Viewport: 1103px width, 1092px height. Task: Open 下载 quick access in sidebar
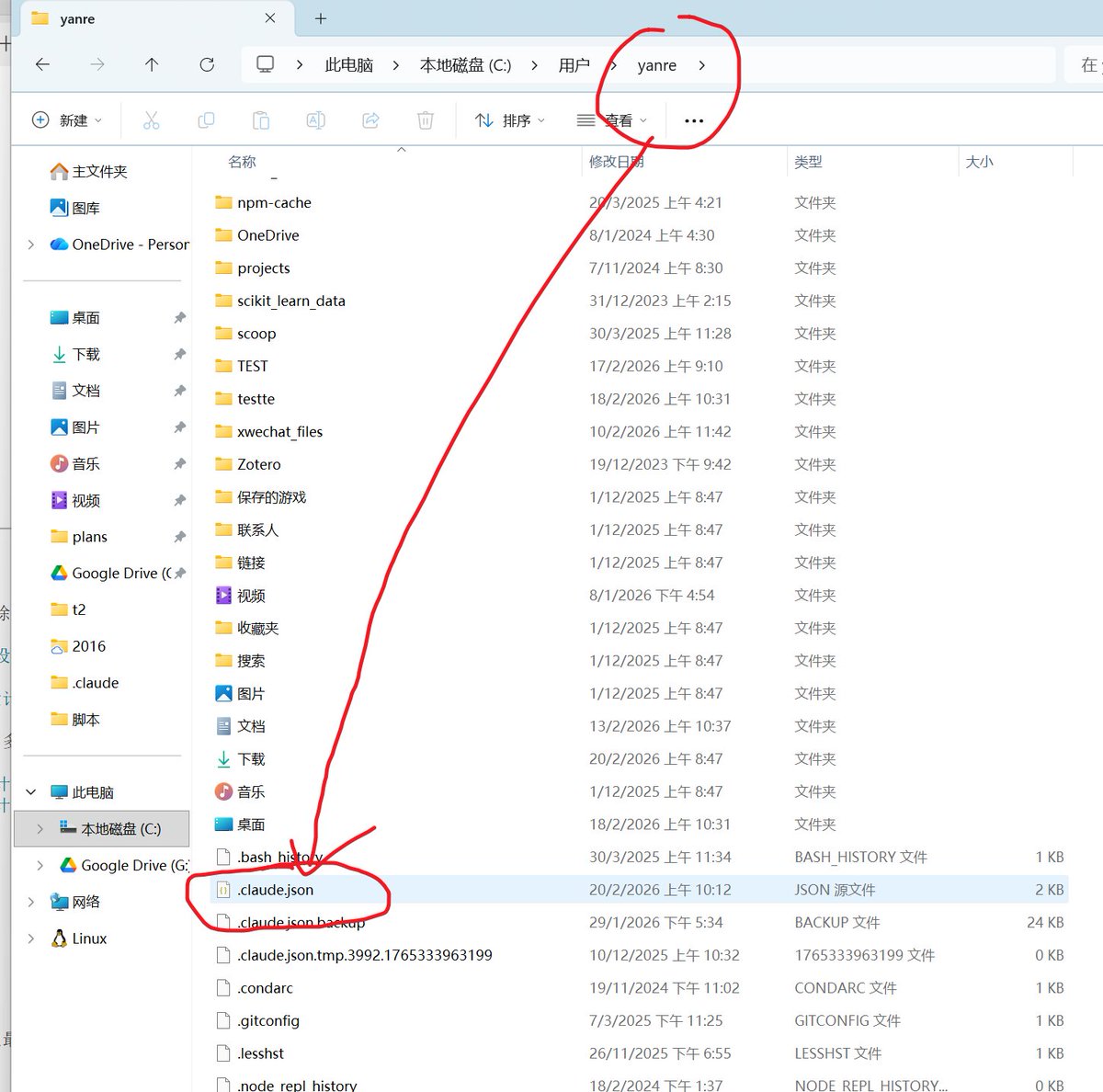(75, 355)
